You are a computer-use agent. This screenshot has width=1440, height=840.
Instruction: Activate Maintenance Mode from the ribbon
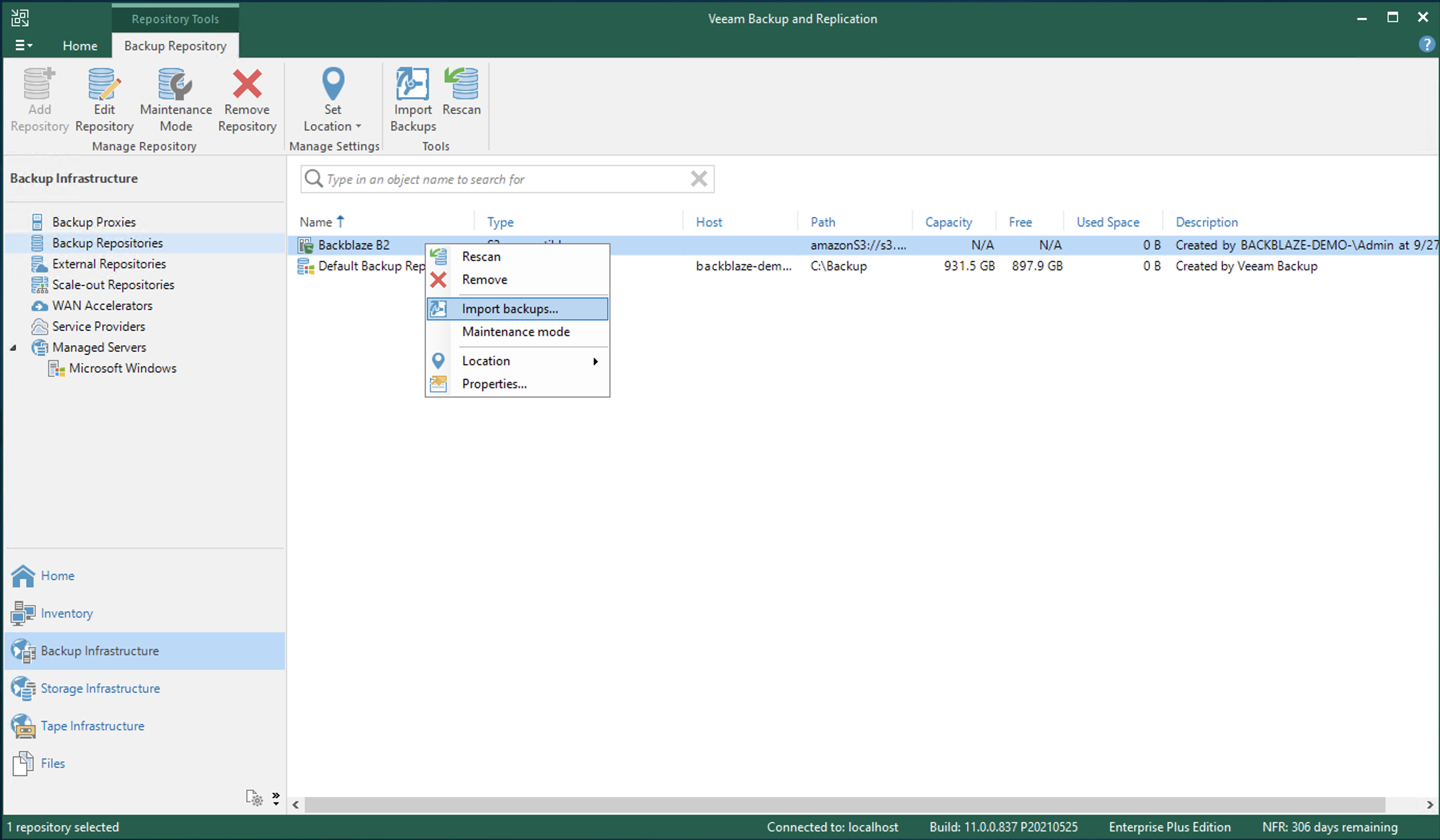[x=175, y=100]
